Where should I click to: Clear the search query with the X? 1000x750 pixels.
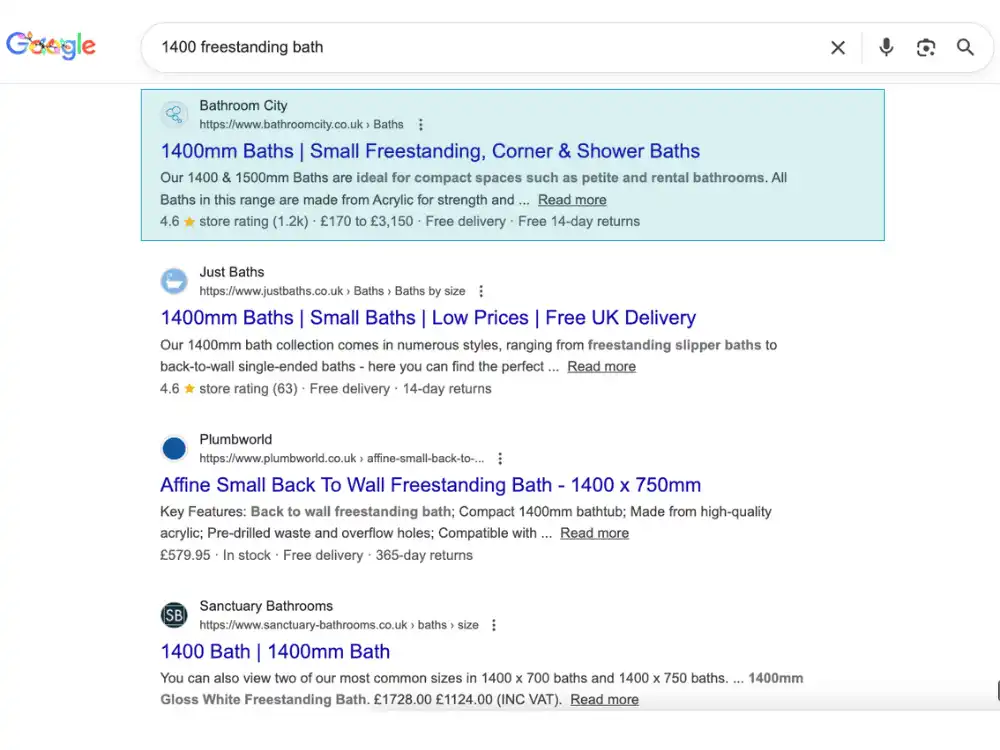pyautogui.click(x=838, y=47)
